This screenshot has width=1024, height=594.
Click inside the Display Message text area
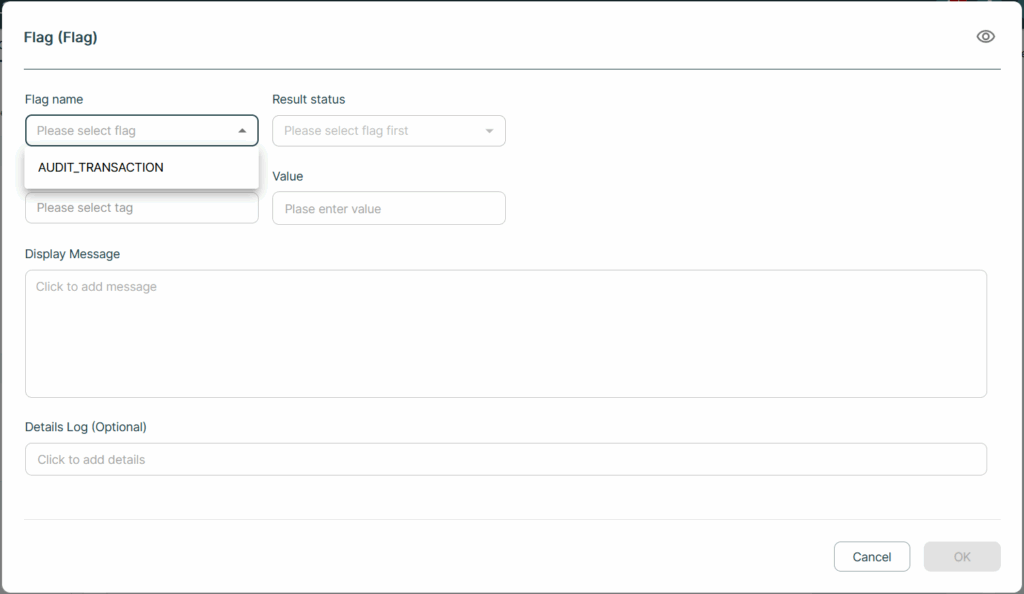505,334
